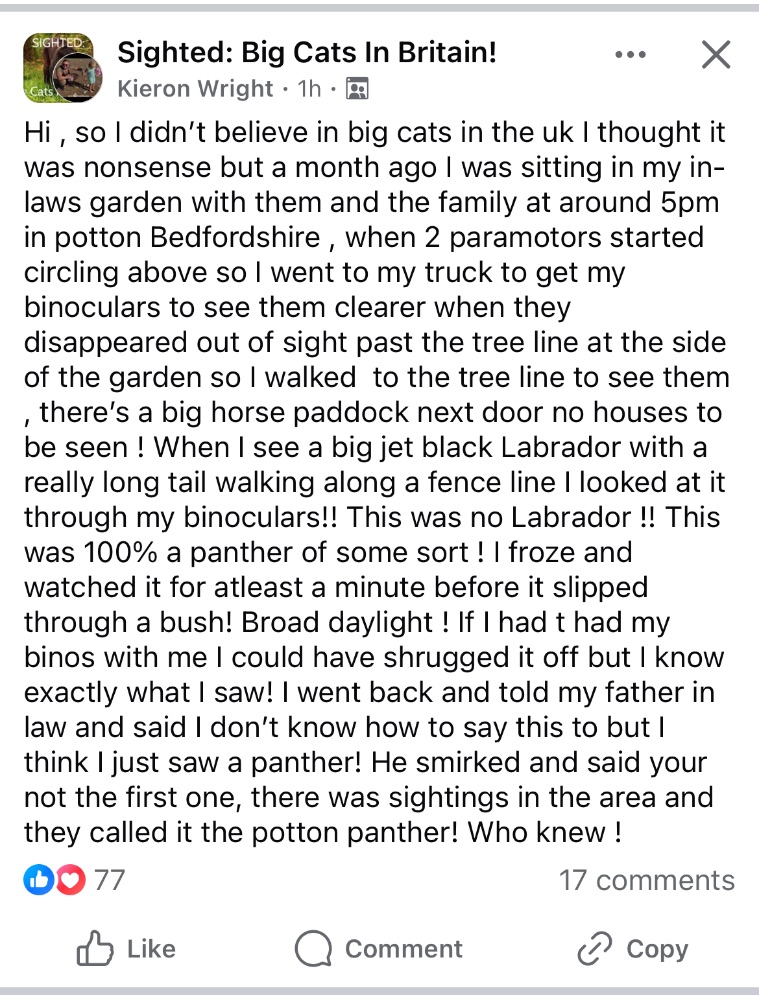The image size is (759, 999).
Task: Click the "1h" post timestamp
Action: click(309, 88)
